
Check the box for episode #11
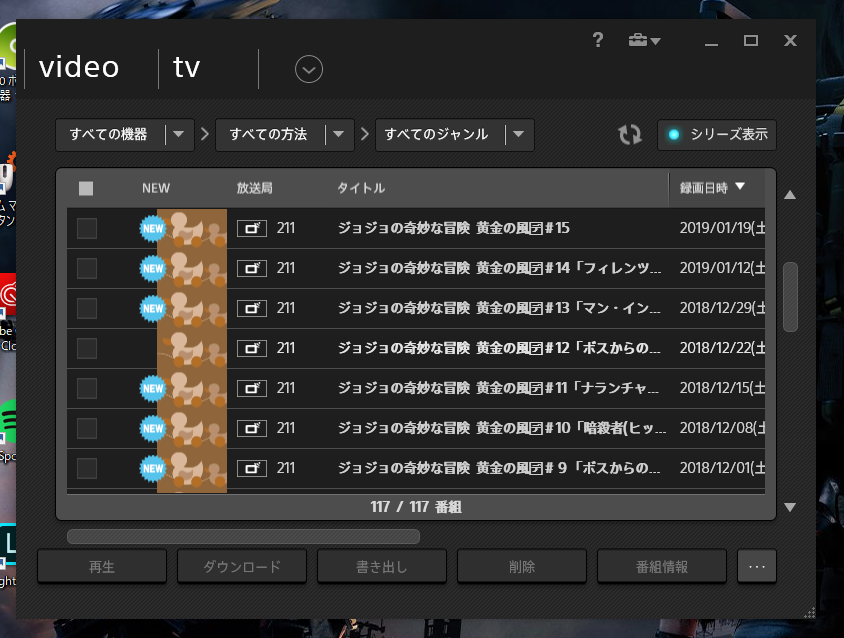87,388
